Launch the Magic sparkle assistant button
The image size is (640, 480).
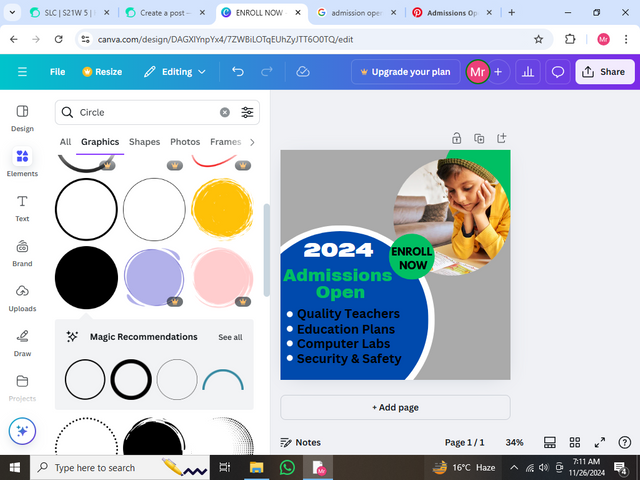coord(22,431)
